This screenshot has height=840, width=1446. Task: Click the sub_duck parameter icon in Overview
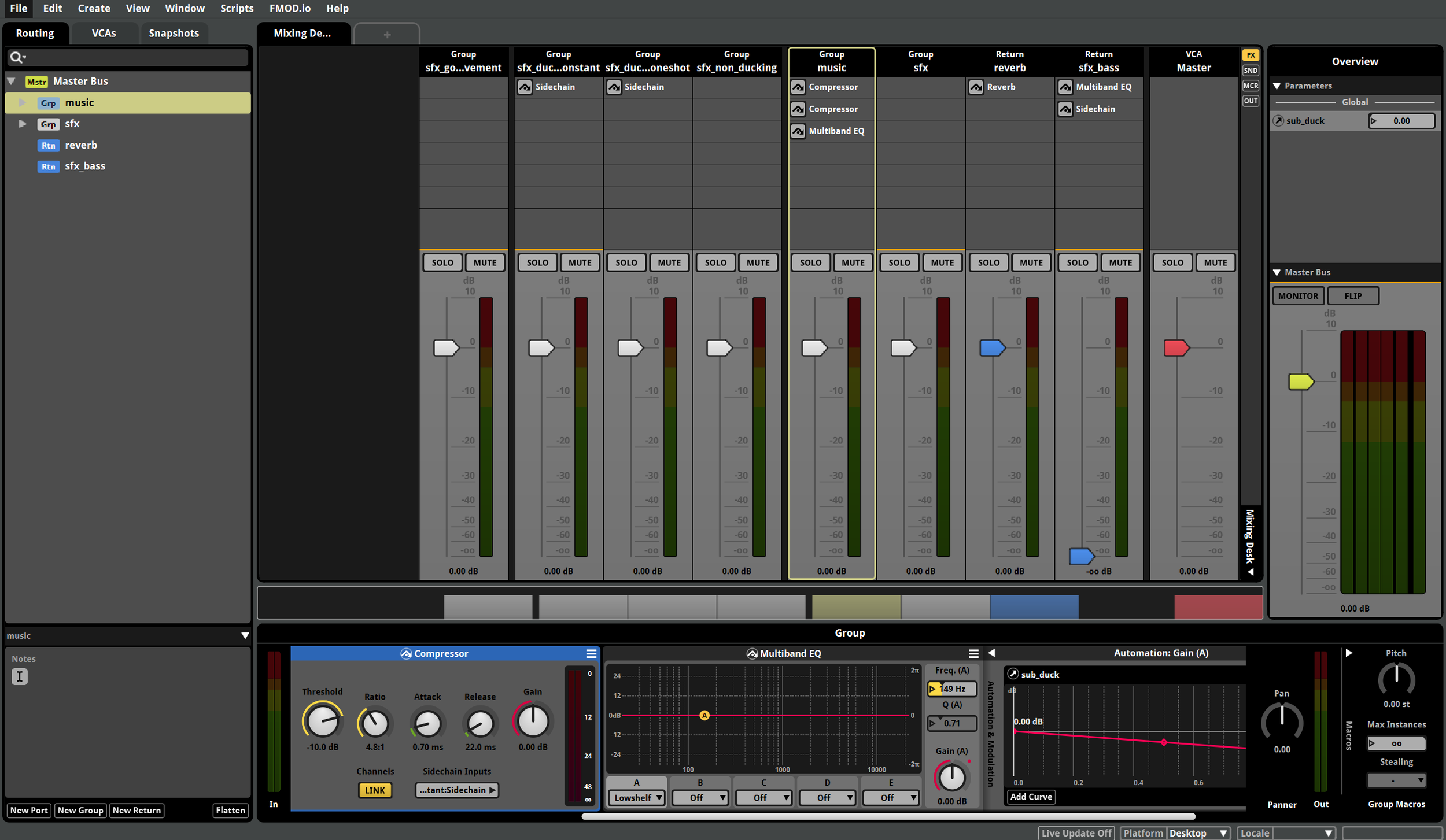(1278, 121)
